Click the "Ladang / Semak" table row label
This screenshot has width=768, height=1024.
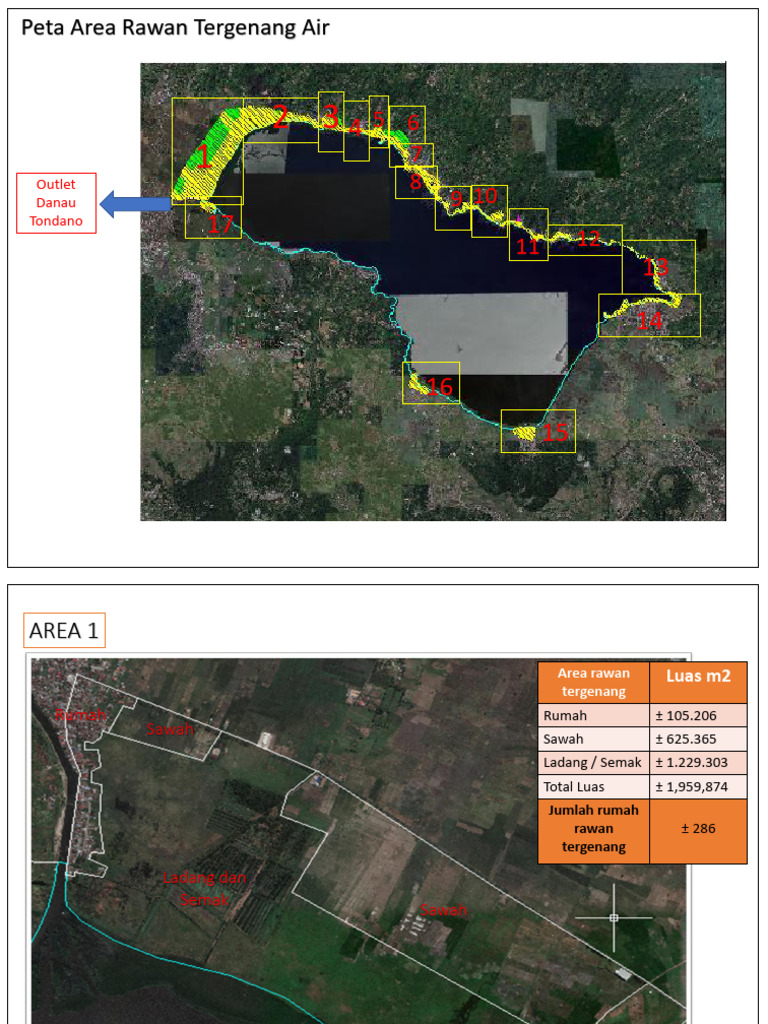coord(594,763)
